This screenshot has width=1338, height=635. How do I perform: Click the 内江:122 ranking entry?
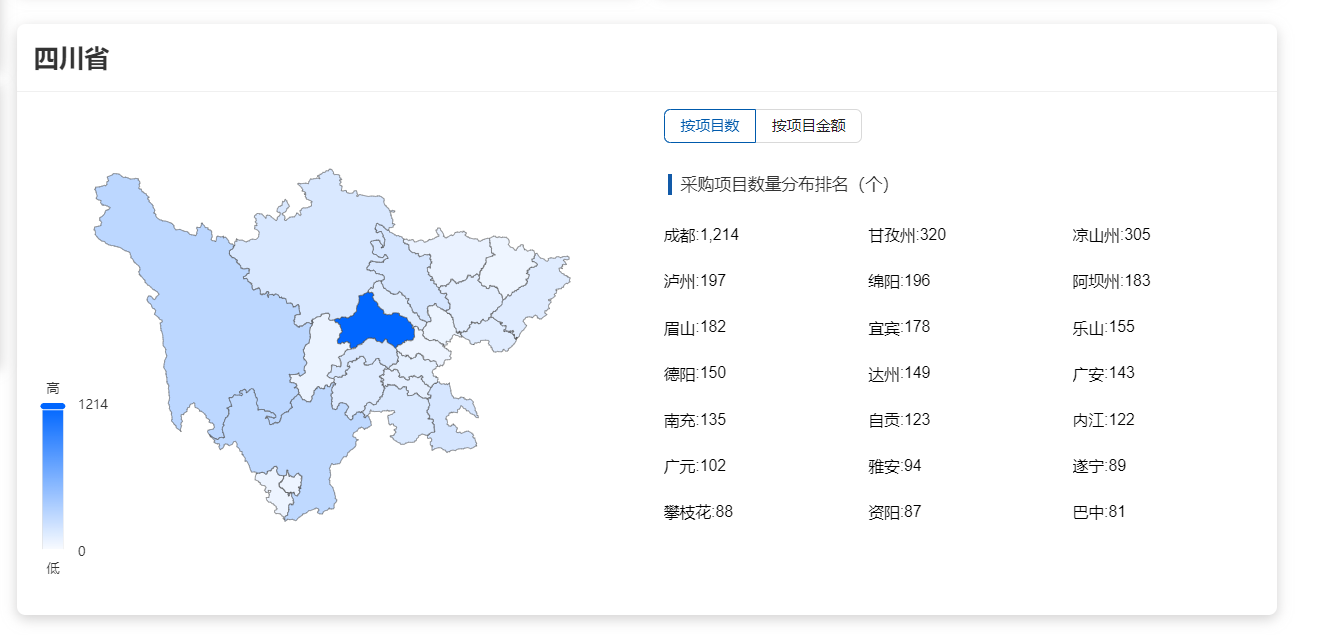point(1103,420)
